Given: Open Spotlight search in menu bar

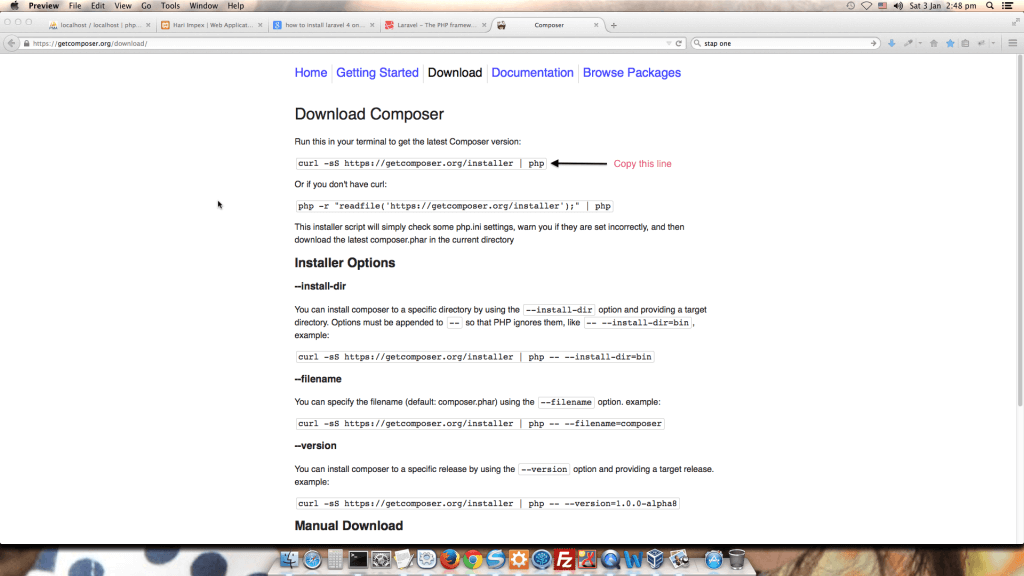Looking at the screenshot, I should click(990, 6).
